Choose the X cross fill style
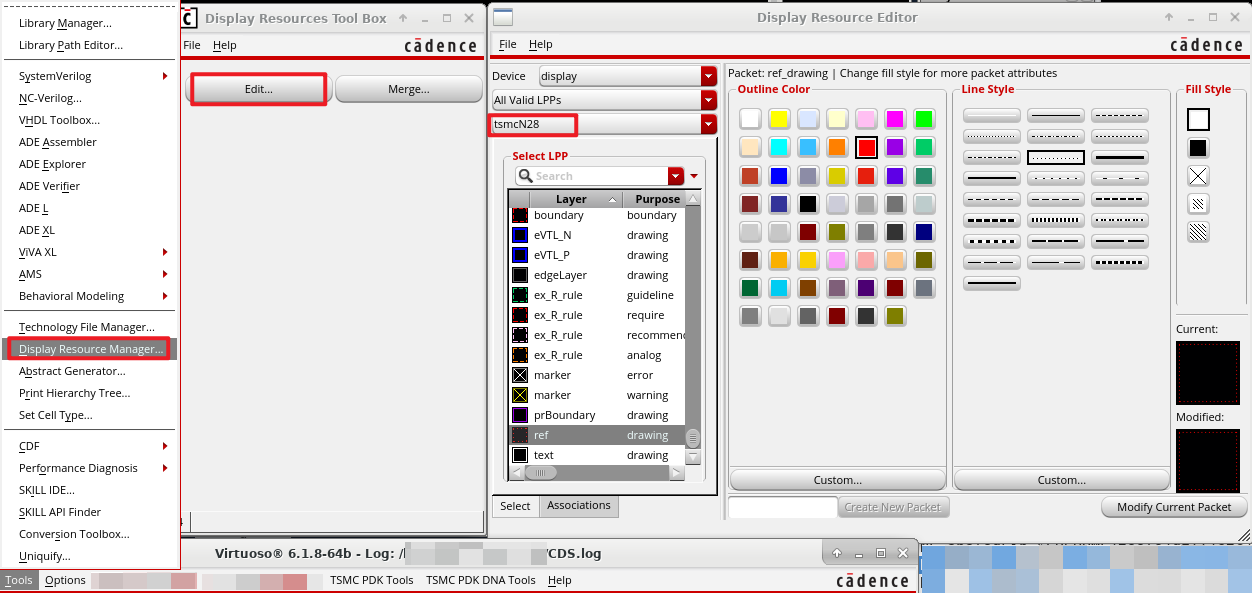The width and height of the screenshot is (1252, 593). [1198, 176]
